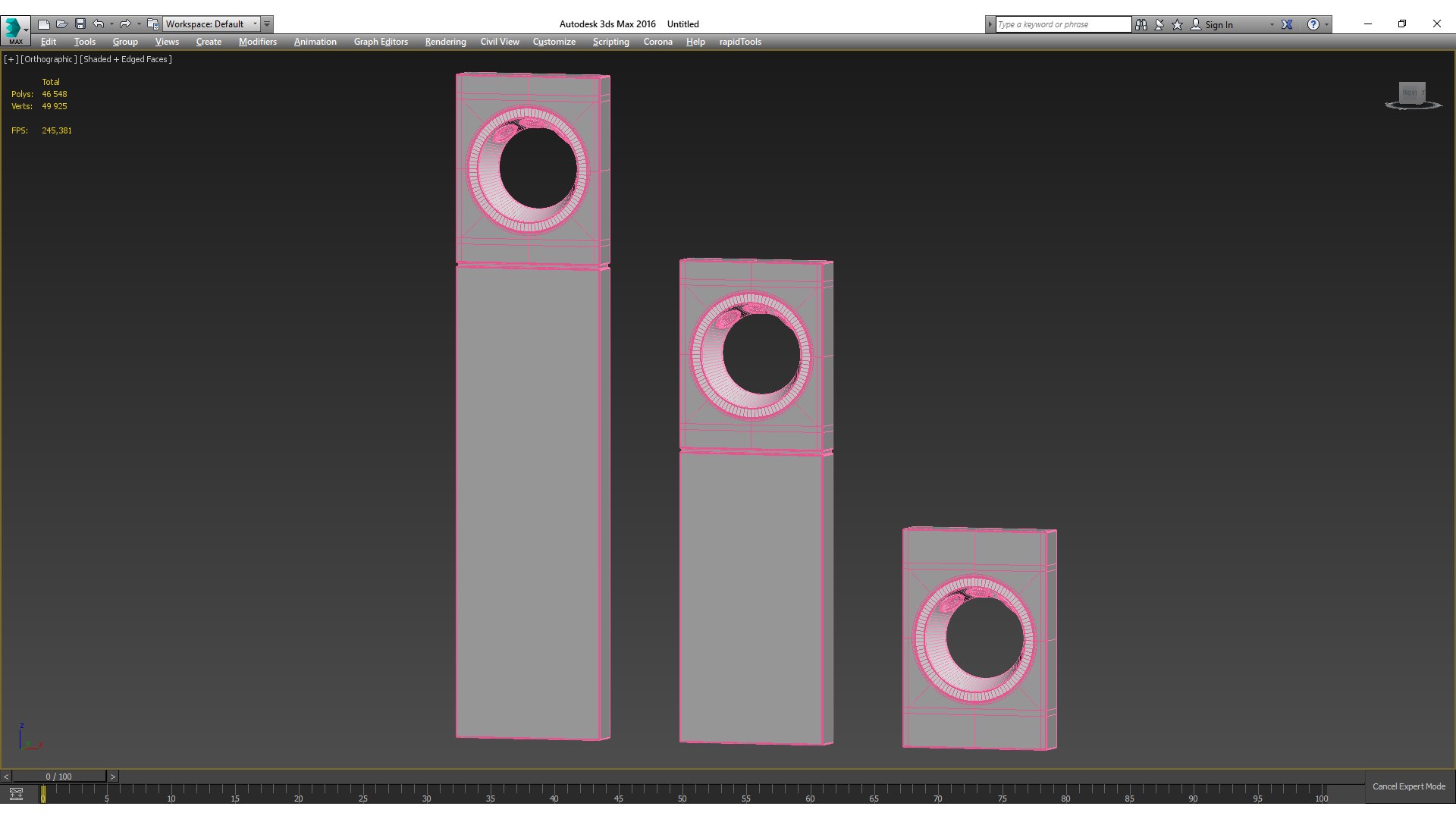Open the Rendering menu

(x=445, y=42)
